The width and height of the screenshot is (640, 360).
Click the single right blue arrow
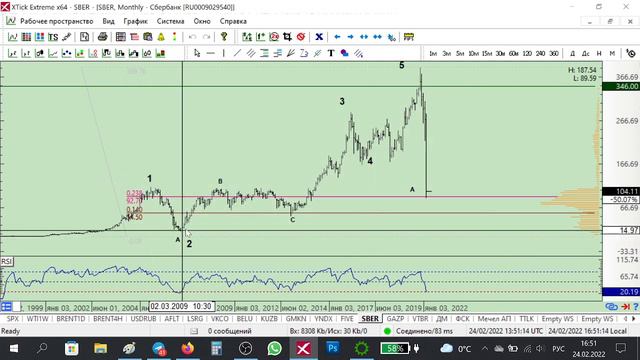pos(351,37)
